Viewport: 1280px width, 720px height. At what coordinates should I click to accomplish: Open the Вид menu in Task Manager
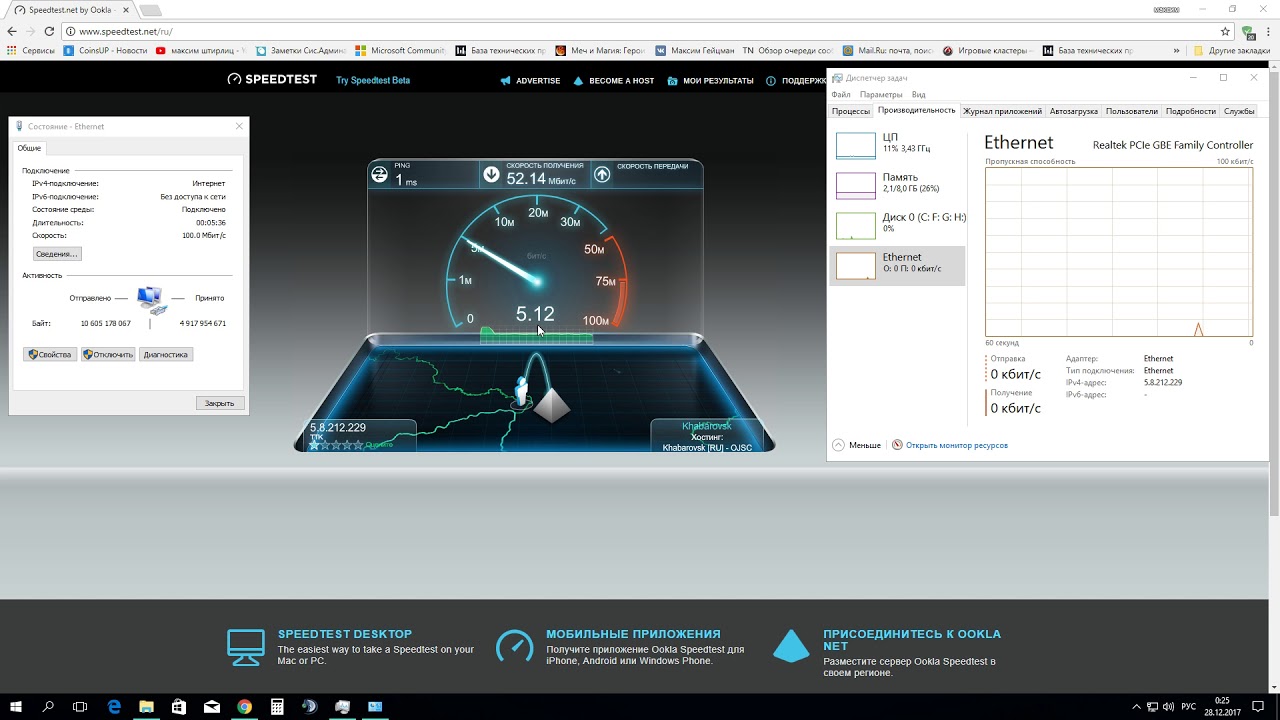pos(918,95)
